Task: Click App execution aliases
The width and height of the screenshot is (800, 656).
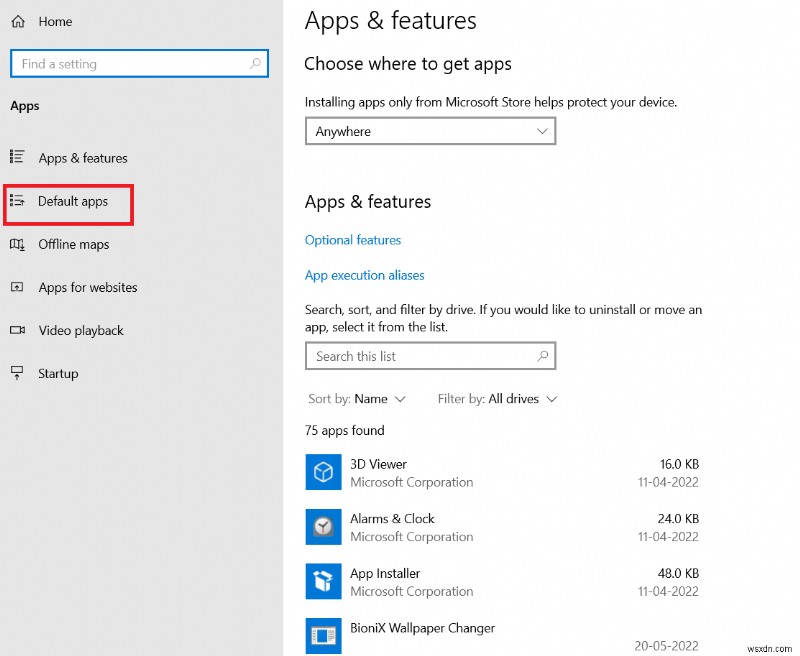Action: pyautogui.click(x=365, y=275)
